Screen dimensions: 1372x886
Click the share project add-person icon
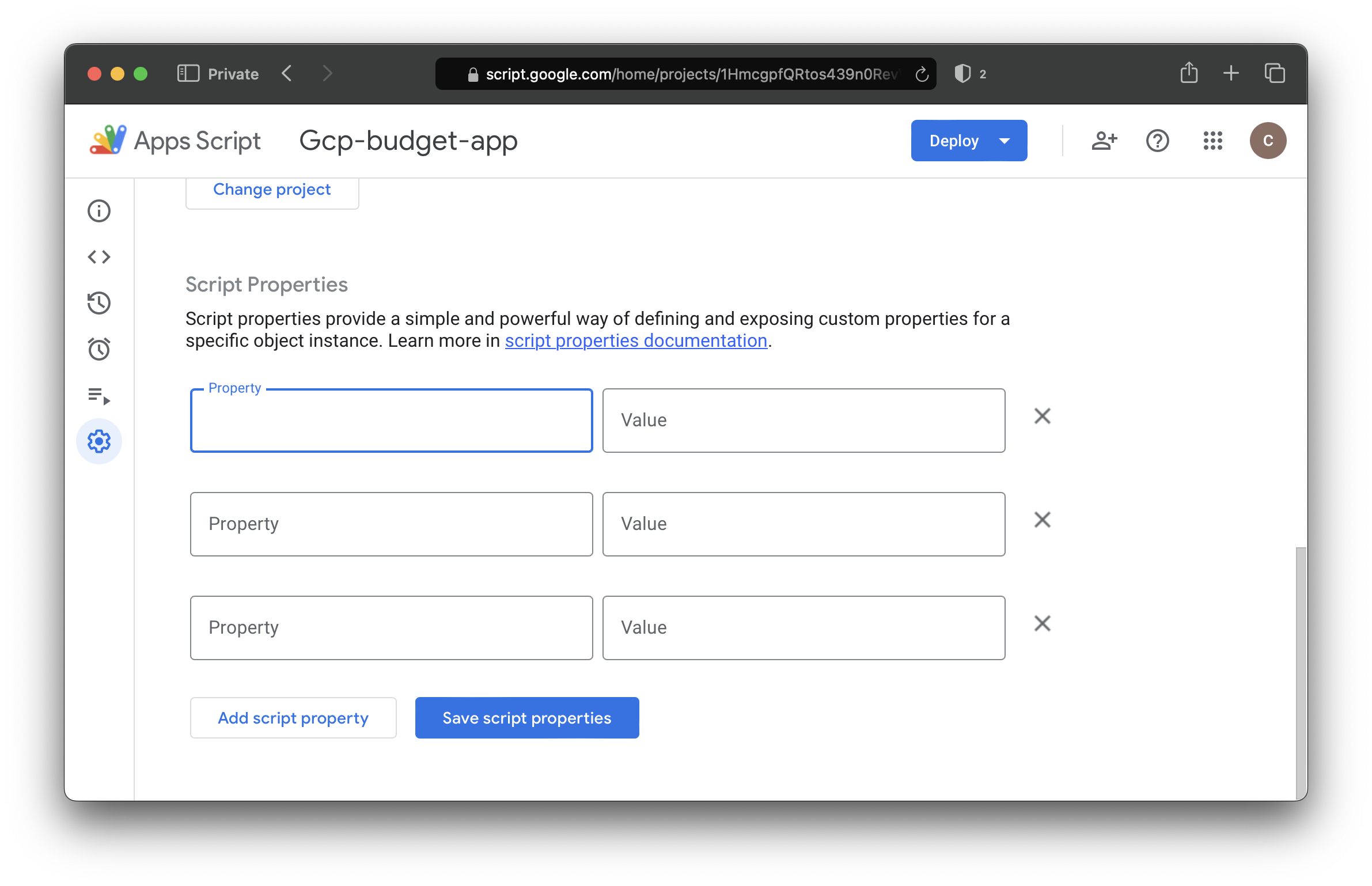point(1104,141)
